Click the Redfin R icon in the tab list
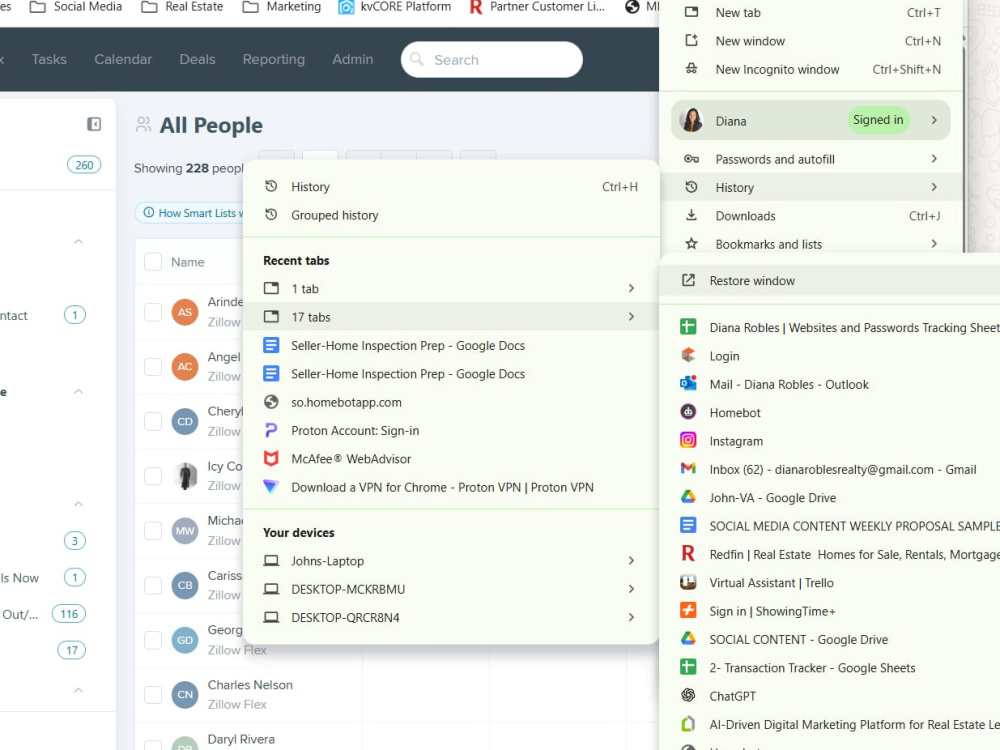 tap(688, 554)
